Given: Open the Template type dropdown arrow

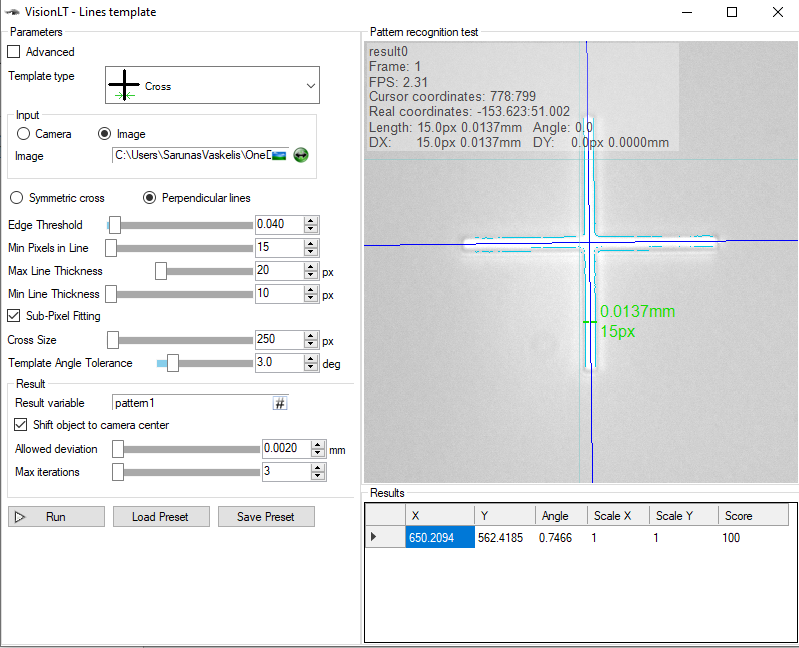Looking at the screenshot, I should click(310, 87).
